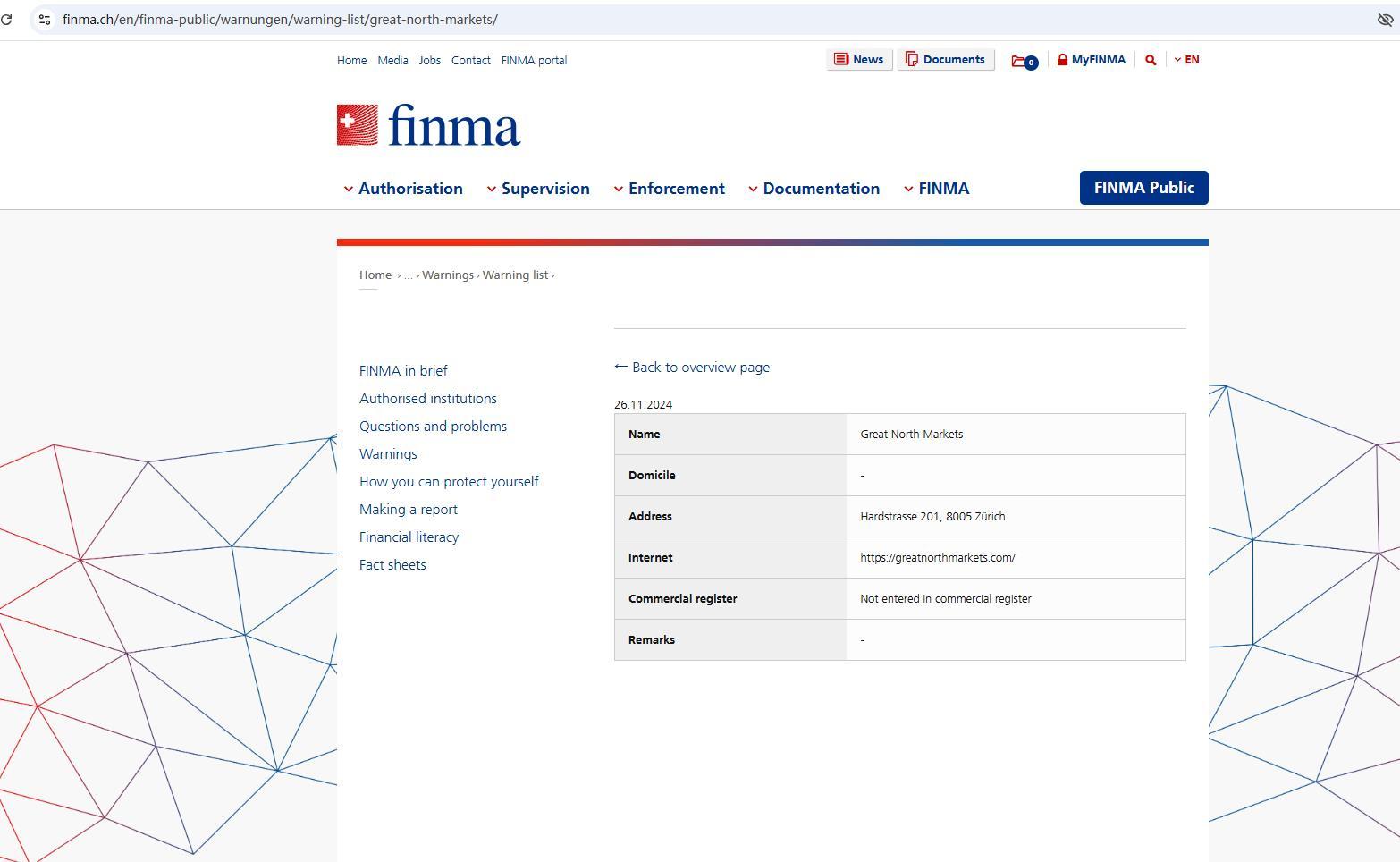Expand the EN language dropdown

1186,60
